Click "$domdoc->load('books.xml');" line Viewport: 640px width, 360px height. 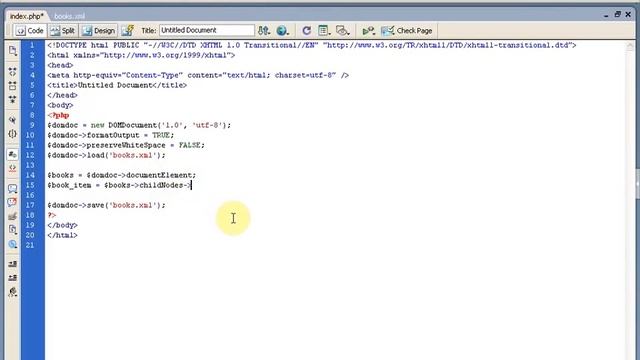tap(107, 156)
